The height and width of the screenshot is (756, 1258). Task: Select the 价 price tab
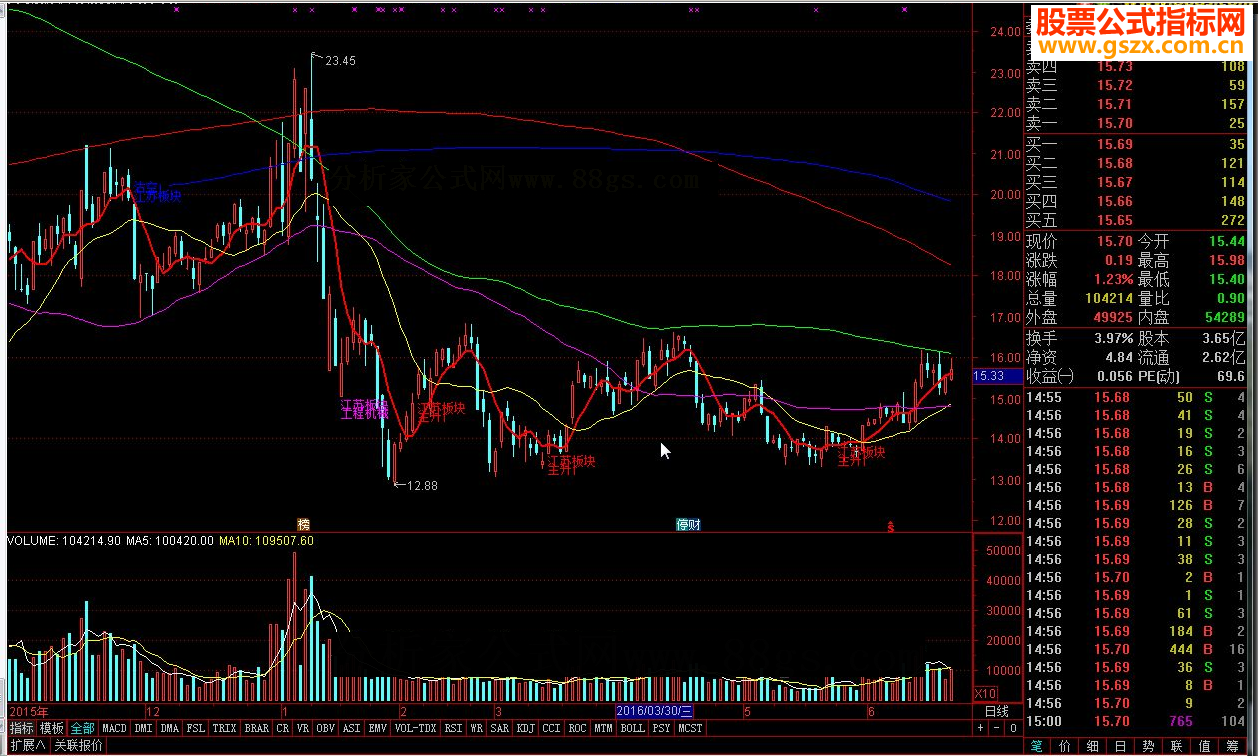(x=1065, y=746)
